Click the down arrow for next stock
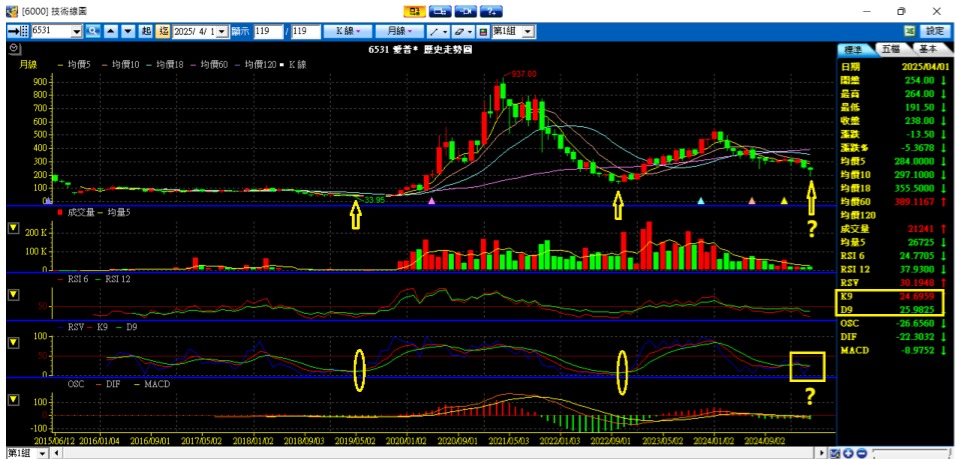 point(129,32)
